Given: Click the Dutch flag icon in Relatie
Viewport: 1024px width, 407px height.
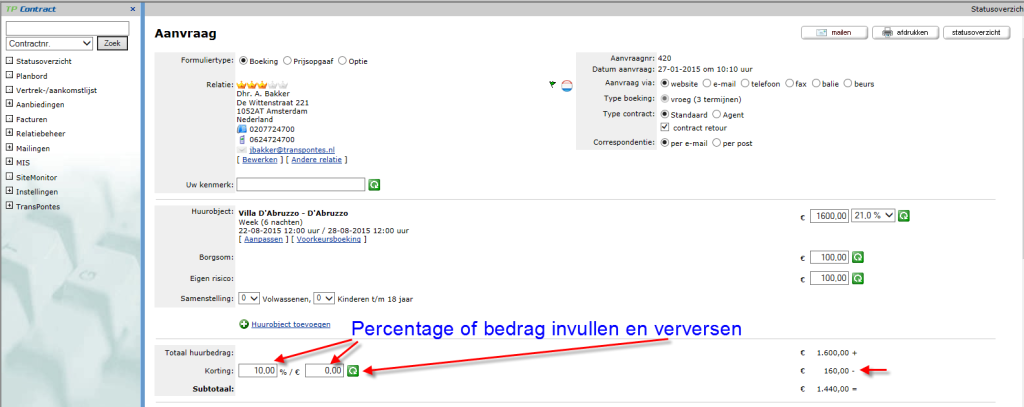Looking at the screenshot, I should point(566,85).
